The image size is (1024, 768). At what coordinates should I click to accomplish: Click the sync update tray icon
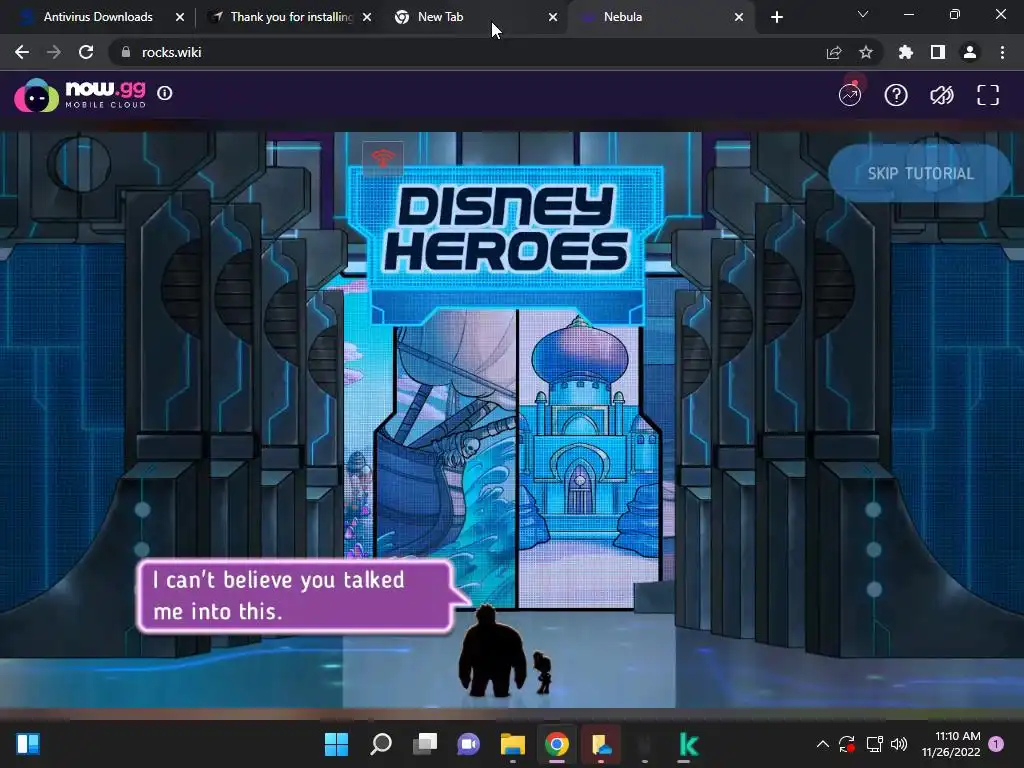847,744
